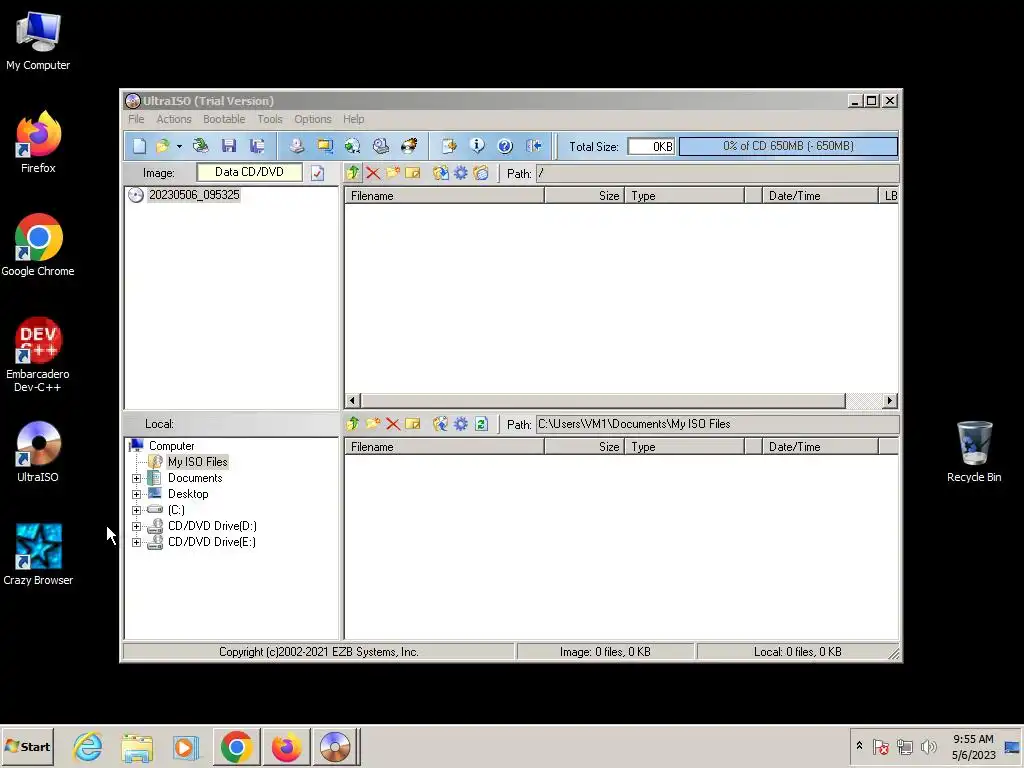Click the image pane Path field
The image size is (1024, 768).
717,174
